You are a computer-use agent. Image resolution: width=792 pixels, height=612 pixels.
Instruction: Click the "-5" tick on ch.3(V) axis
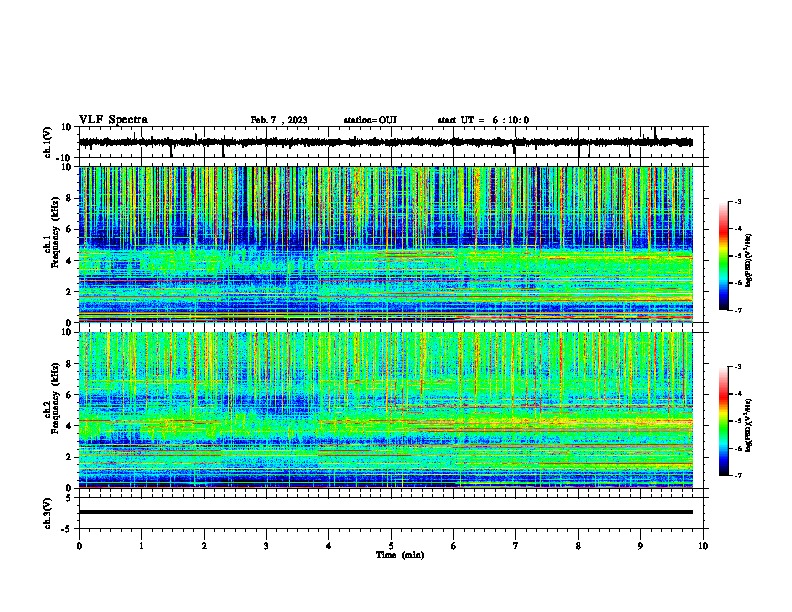[68, 529]
